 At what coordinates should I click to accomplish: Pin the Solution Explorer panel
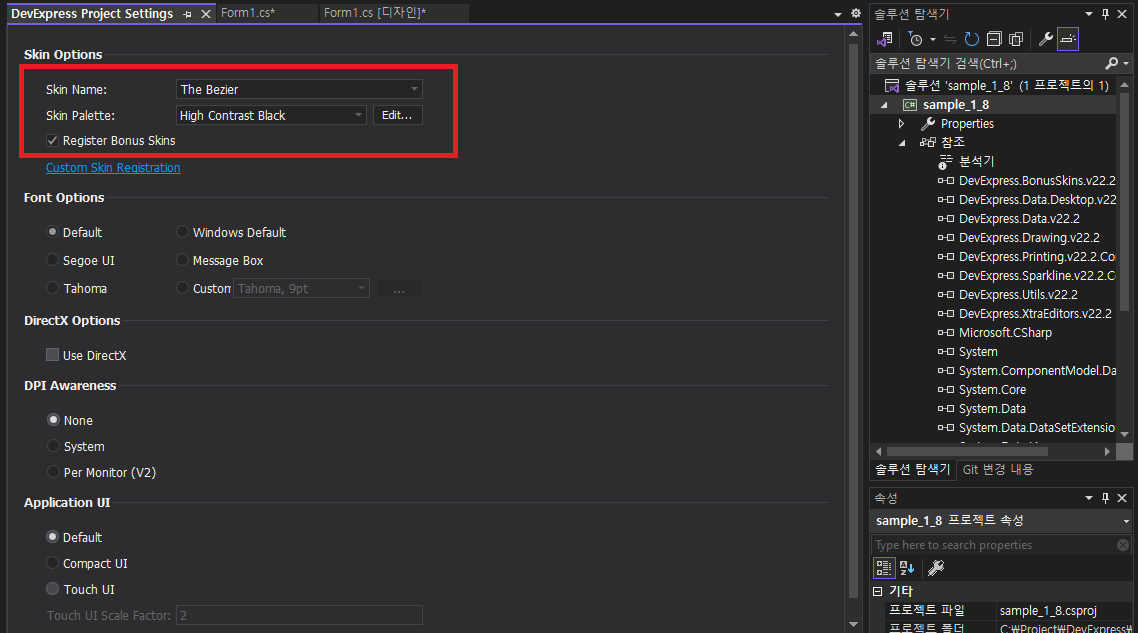coord(1105,14)
